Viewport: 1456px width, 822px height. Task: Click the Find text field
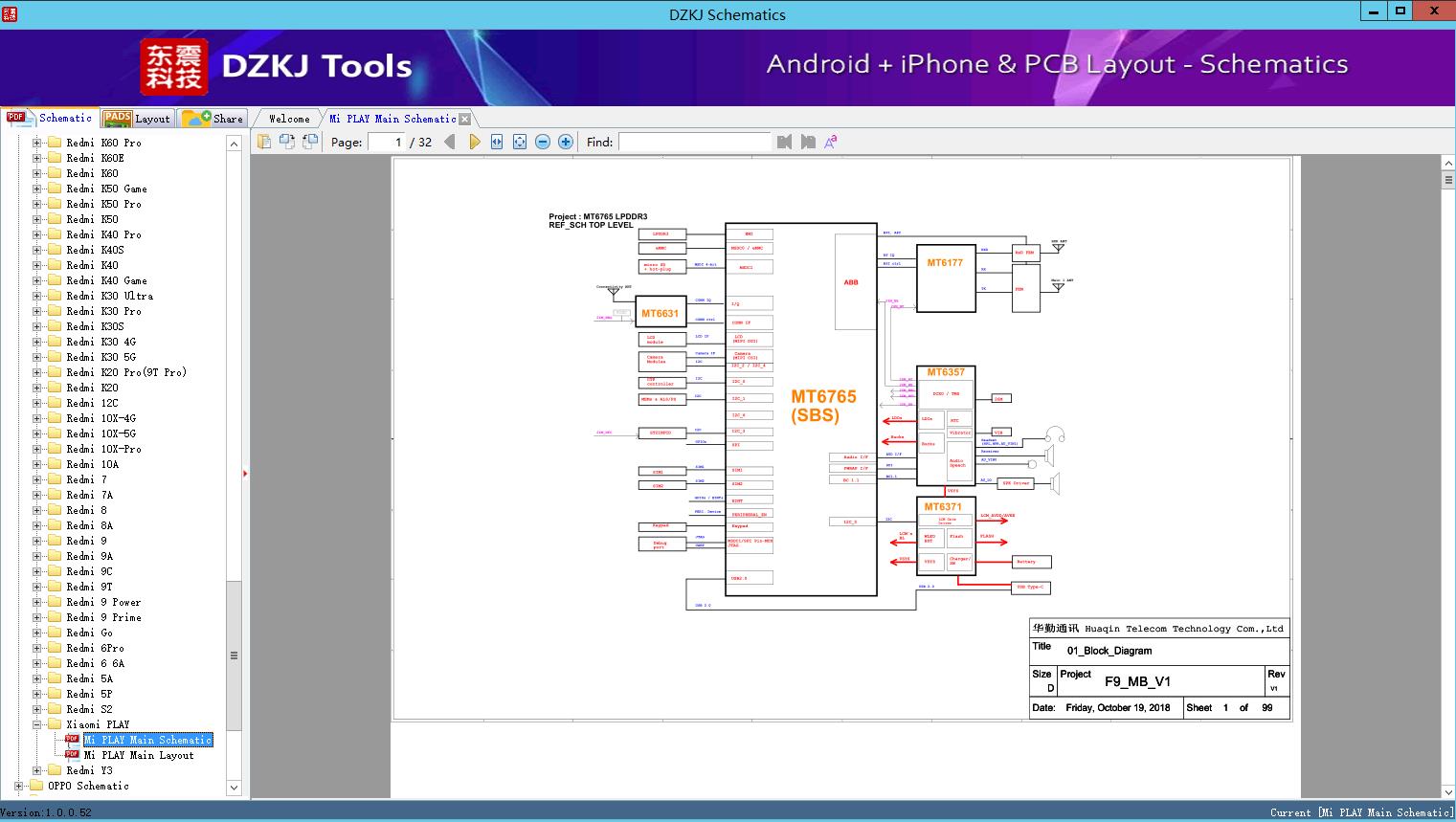[x=694, y=142]
